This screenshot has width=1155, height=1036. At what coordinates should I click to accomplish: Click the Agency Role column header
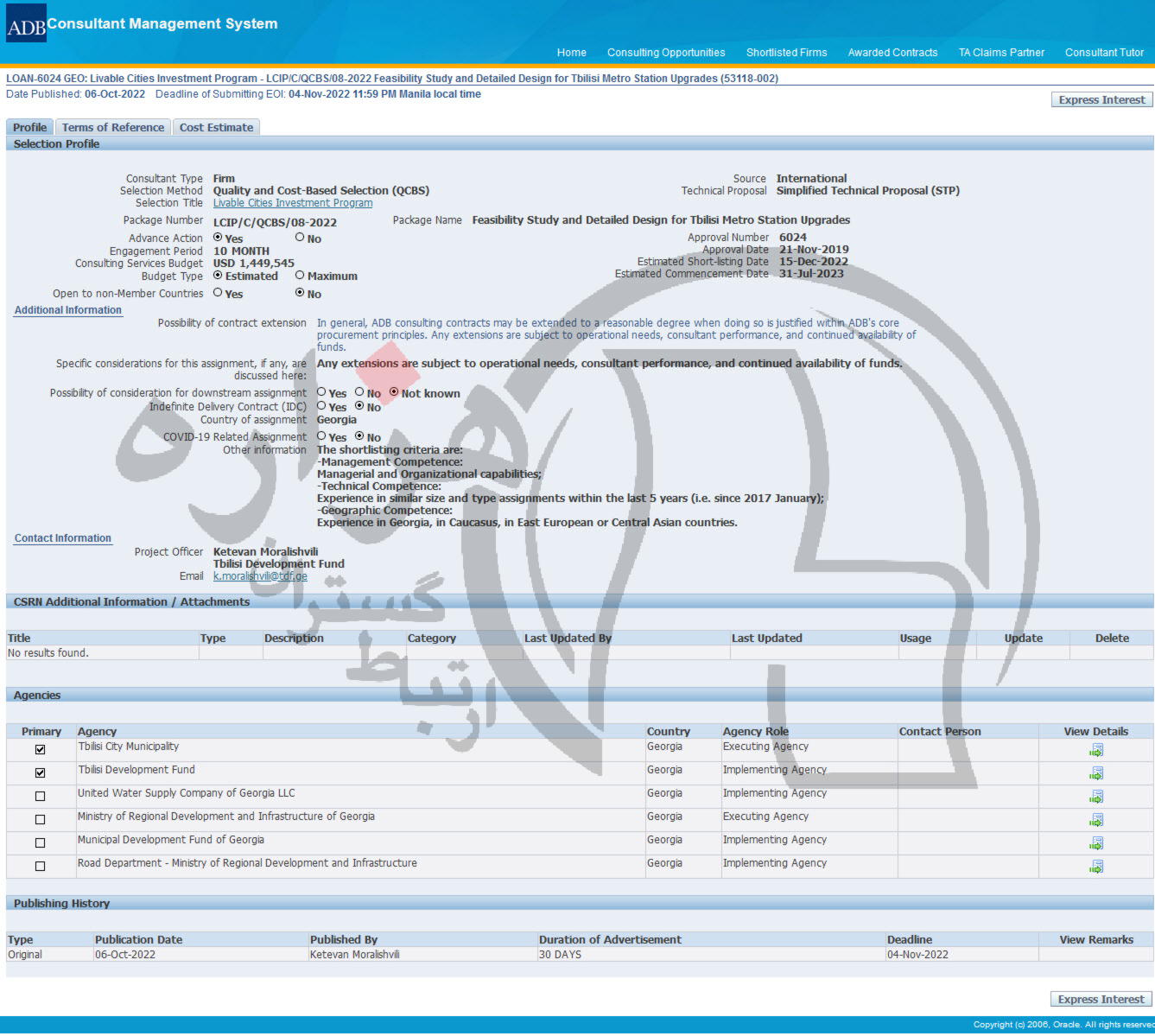756,732
